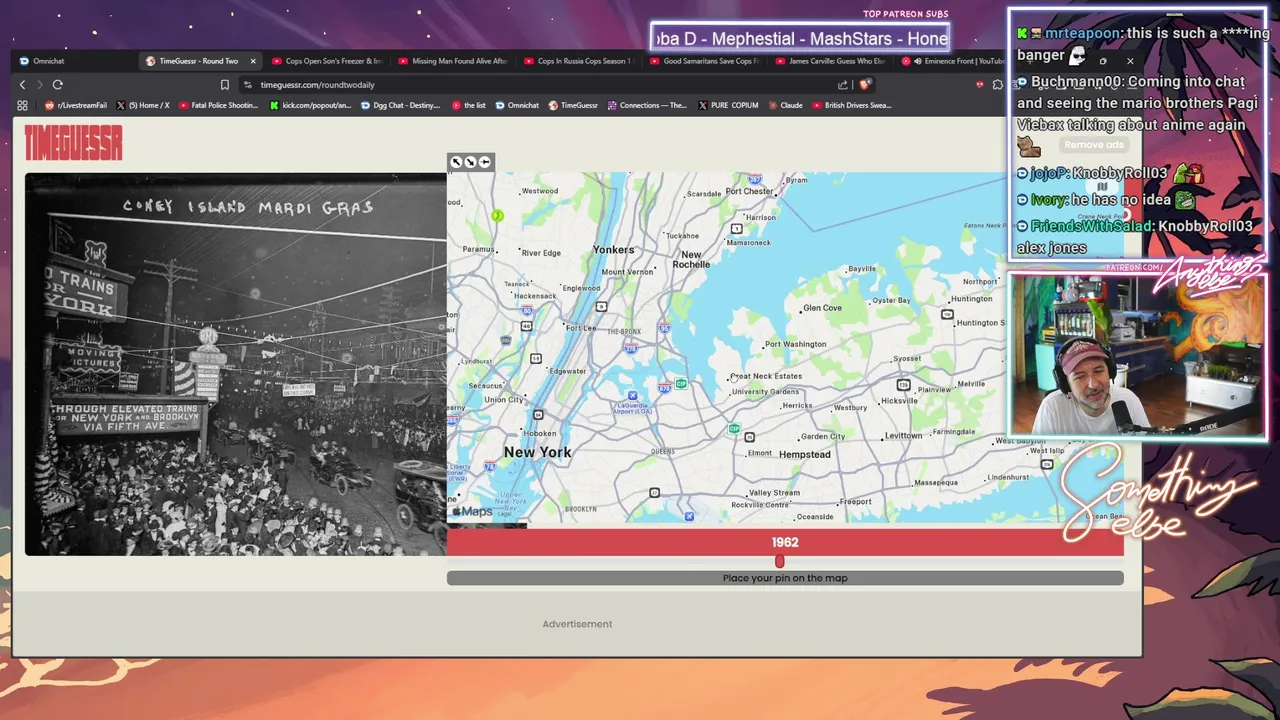
Task: Open the kick.com/popout bookmark
Action: [311, 105]
